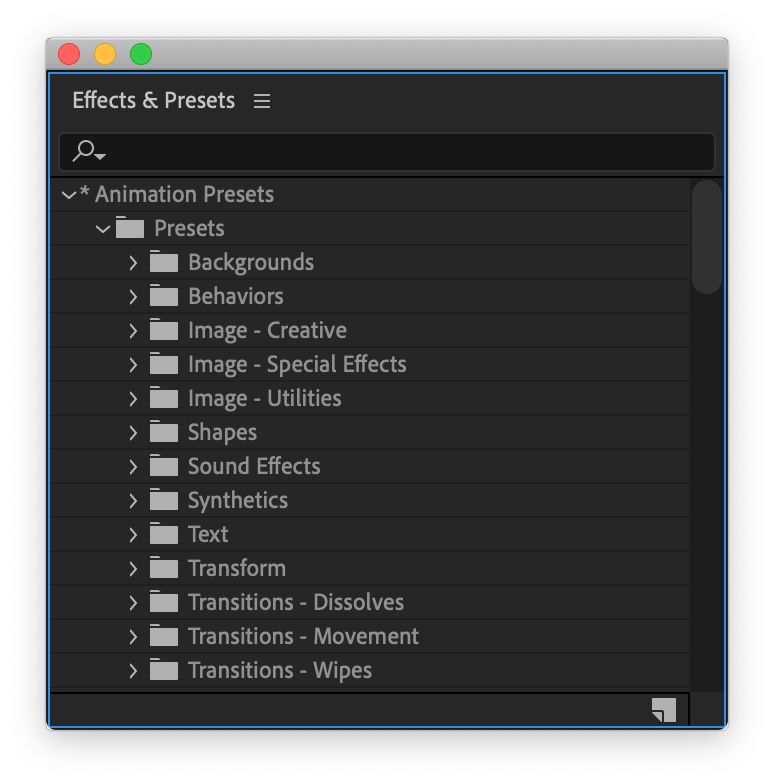The height and width of the screenshot is (784, 774).
Task: Click the Sound Effects folder icon
Action: (x=163, y=466)
